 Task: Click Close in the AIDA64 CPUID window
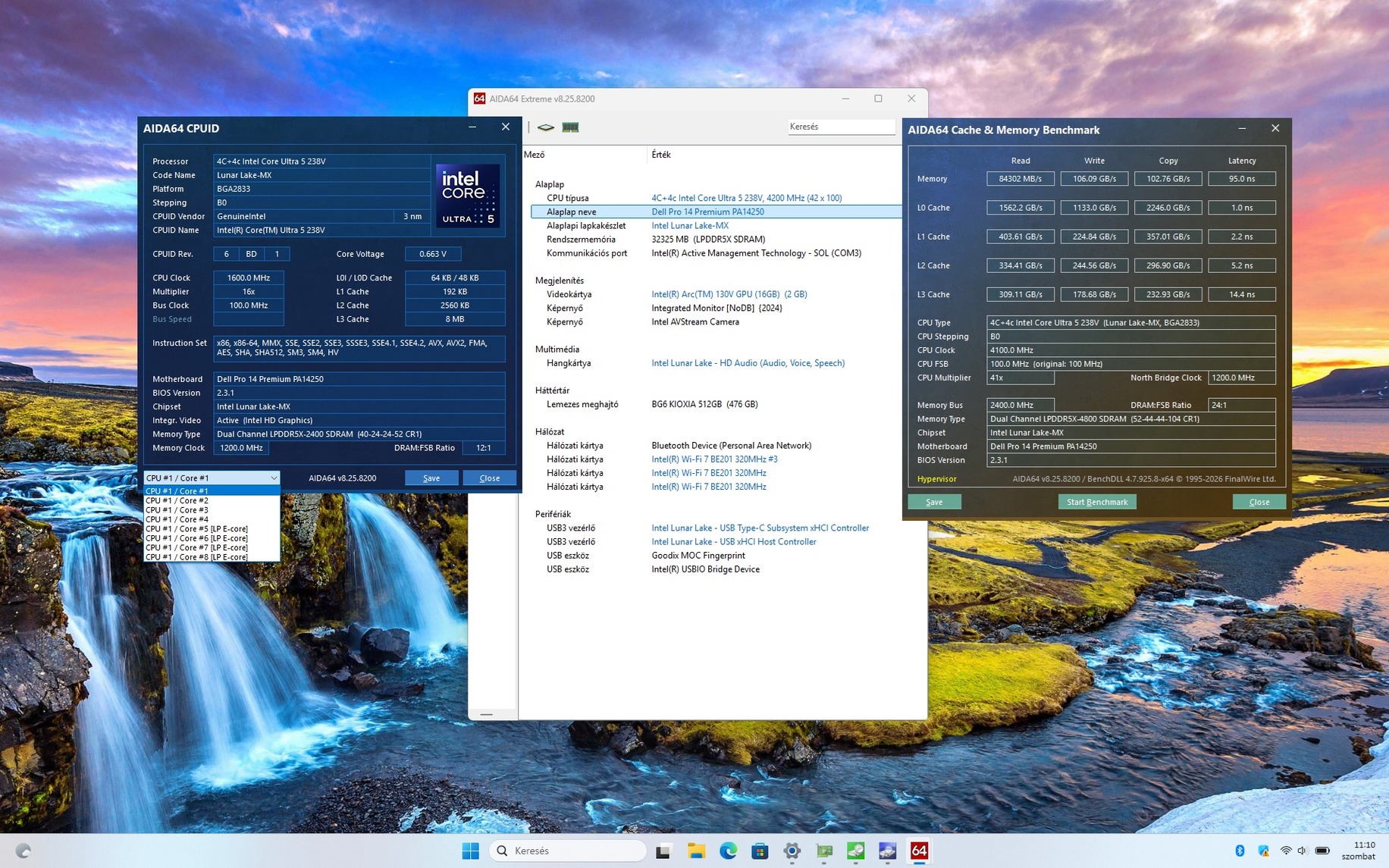[x=490, y=478]
